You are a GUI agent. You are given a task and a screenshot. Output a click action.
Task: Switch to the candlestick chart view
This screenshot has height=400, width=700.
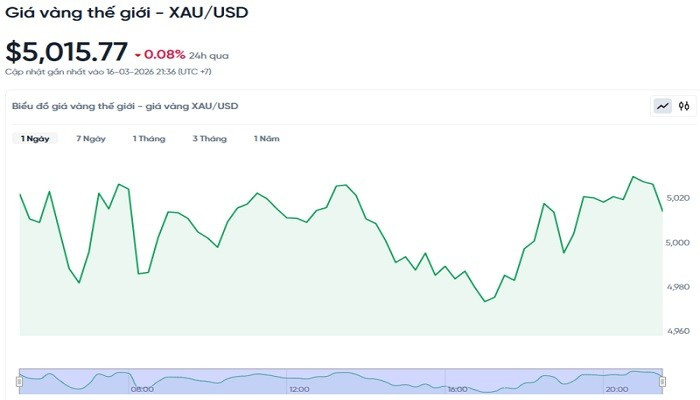(x=684, y=105)
